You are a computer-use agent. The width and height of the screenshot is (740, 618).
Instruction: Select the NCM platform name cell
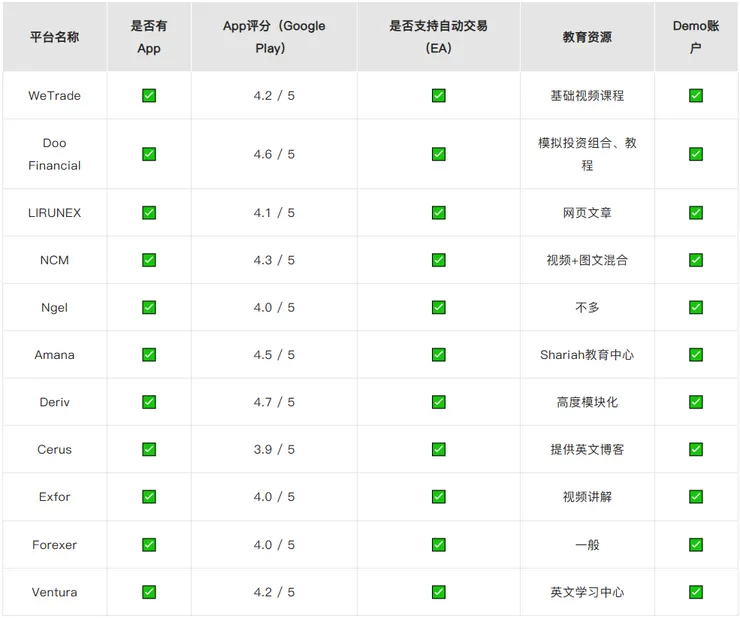click(x=55, y=260)
